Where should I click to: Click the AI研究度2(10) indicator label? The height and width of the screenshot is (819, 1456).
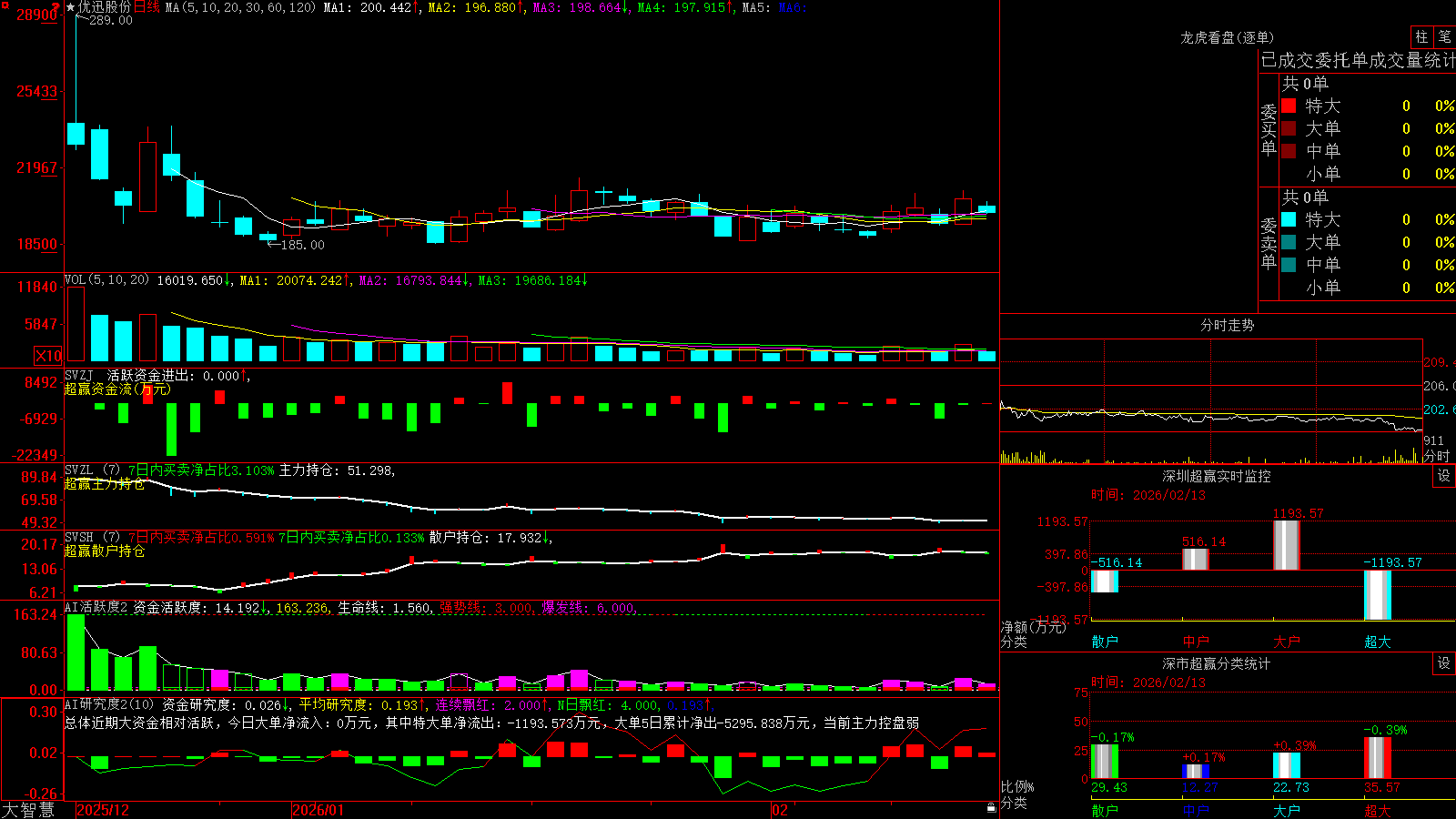[x=109, y=704]
